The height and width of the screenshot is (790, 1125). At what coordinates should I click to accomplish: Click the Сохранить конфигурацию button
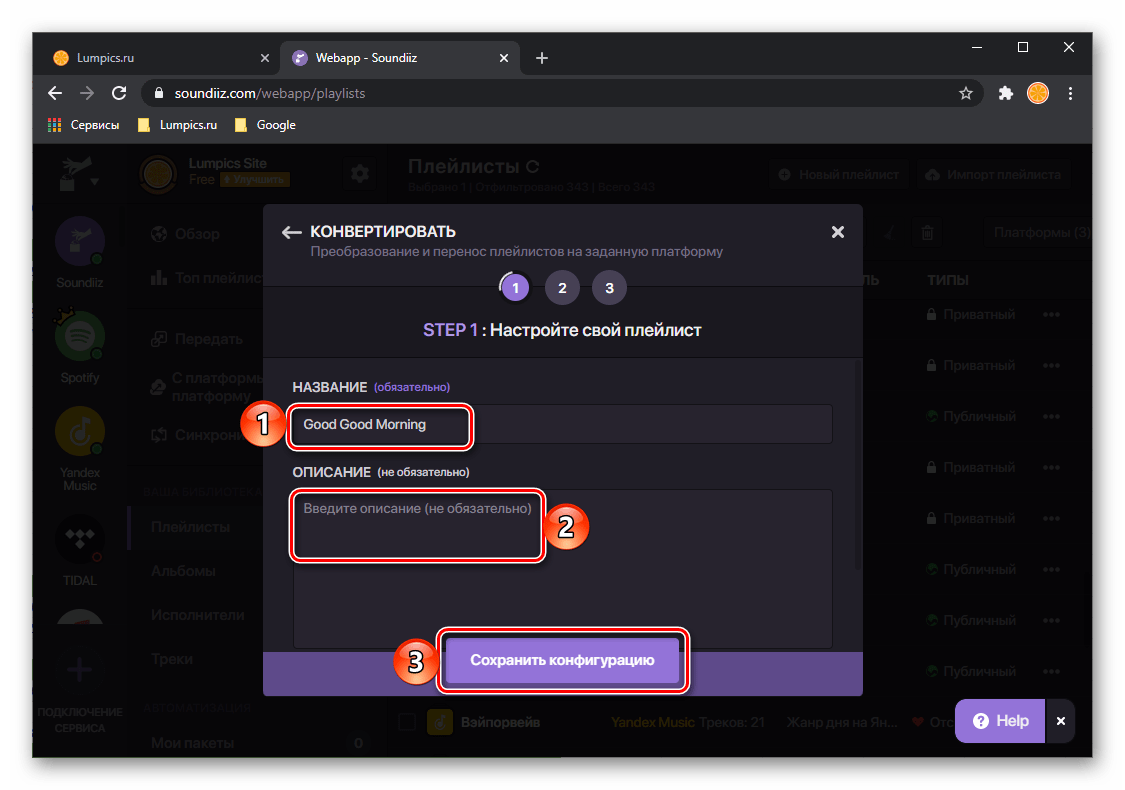pos(562,660)
